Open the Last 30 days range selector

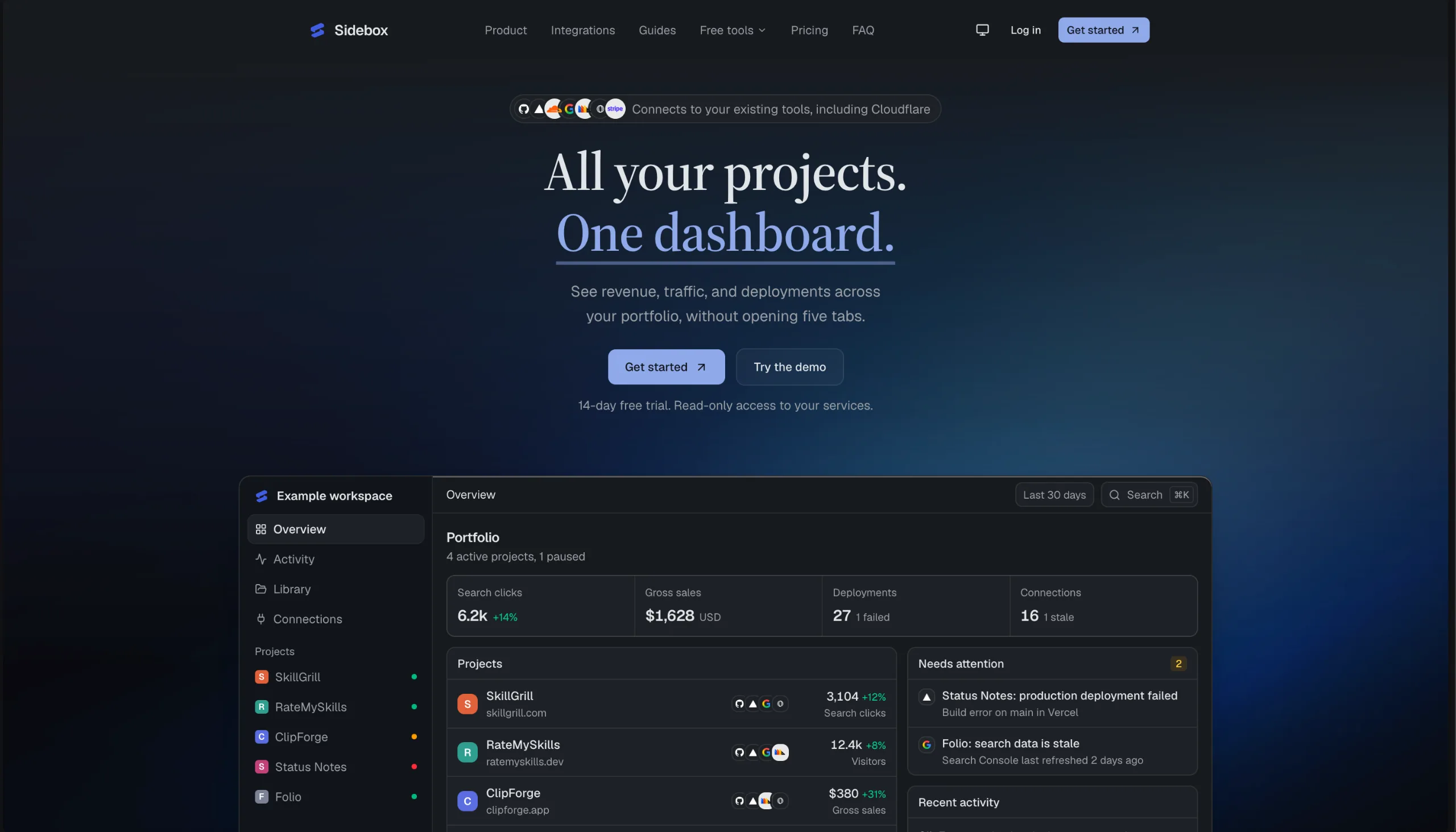tap(1054, 495)
